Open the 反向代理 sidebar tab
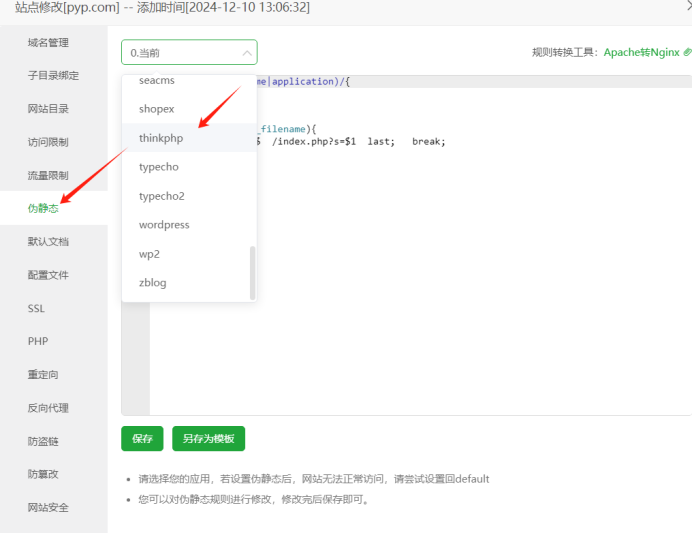The height and width of the screenshot is (533, 692). coord(48,408)
